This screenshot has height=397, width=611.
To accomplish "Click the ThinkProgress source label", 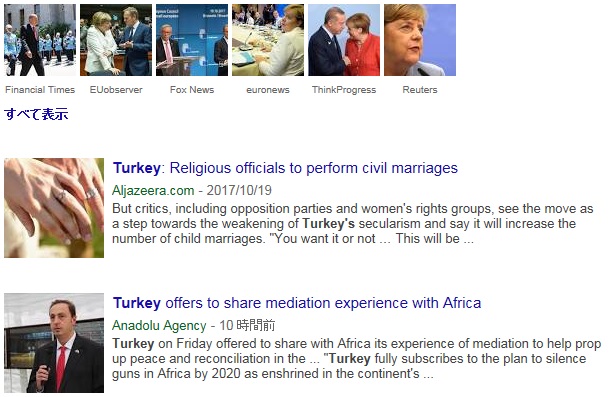I will pyautogui.click(x=344, y=90).
